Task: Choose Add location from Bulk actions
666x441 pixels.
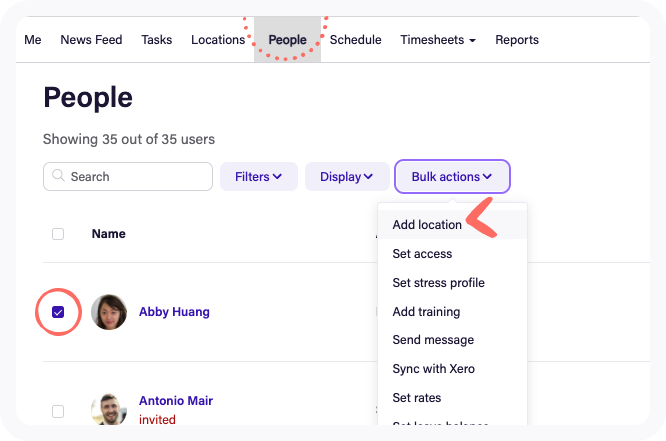Action: [427, 225]
